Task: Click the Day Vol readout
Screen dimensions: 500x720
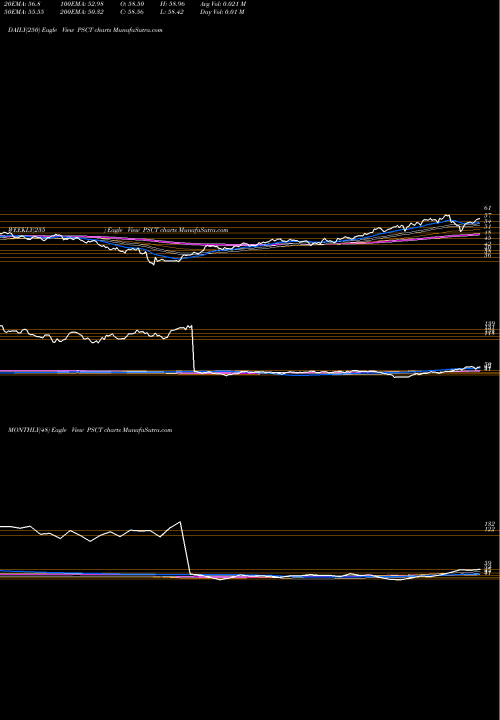Action: [x=222, y=12]
